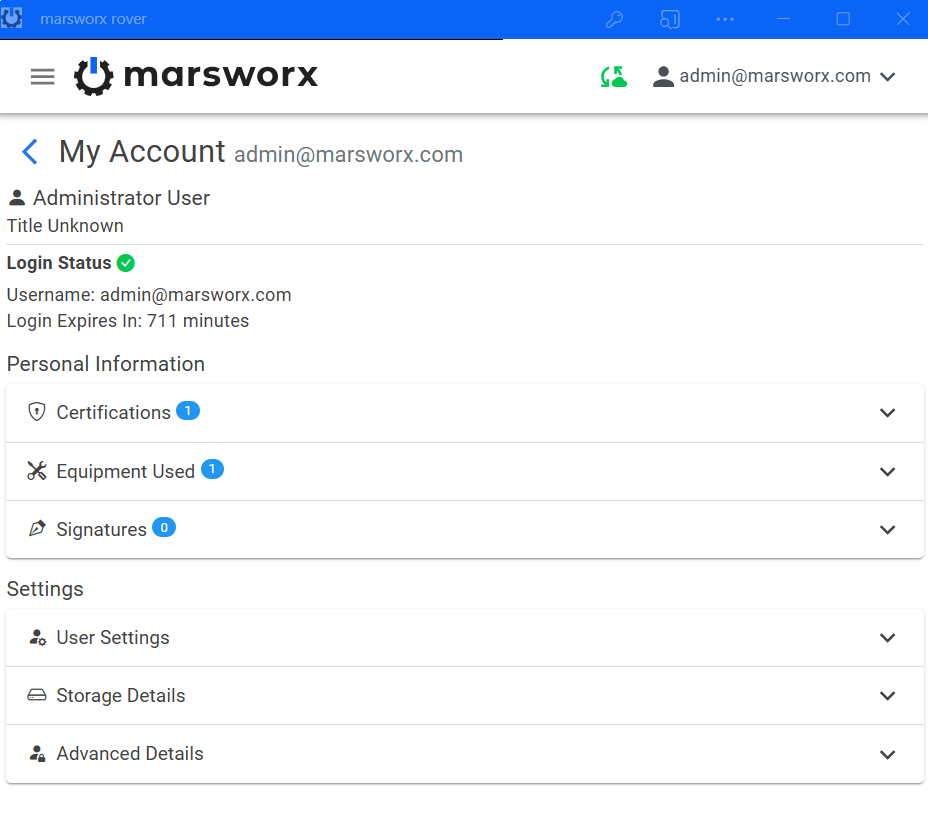The image size is (928, 819).
Task: Click the Certifications shield icon
Action: click(x=37, y=412)
